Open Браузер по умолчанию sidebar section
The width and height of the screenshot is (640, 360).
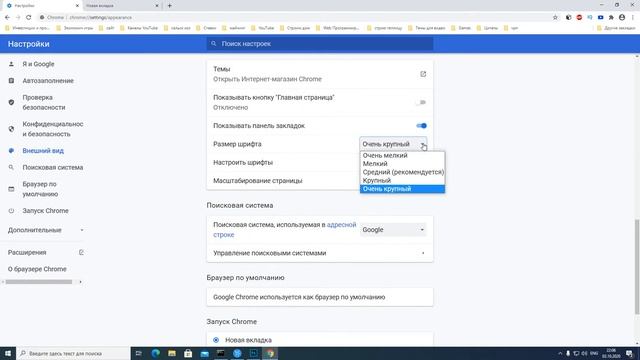click(x=40, y=189)
